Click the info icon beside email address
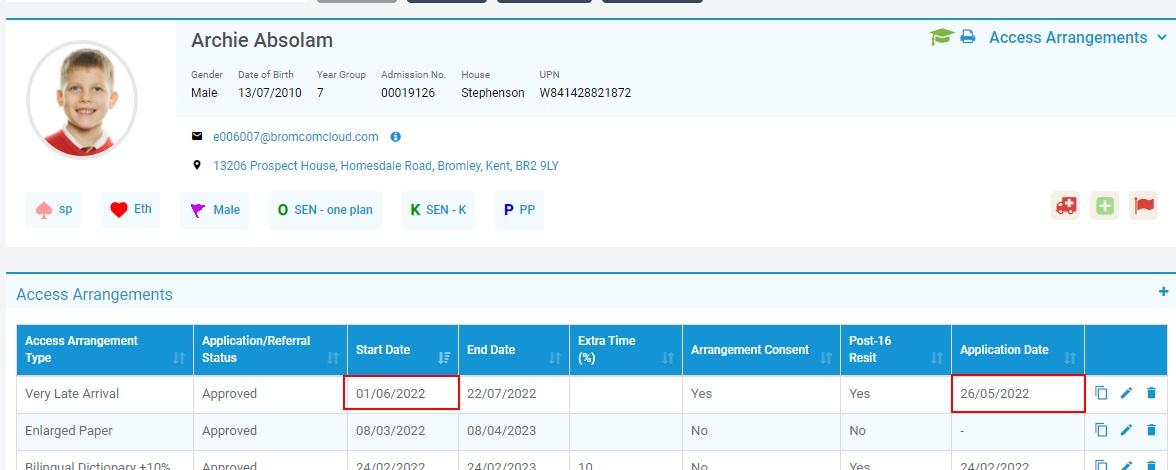This screenshot has width=1176, height=470. (x=396, y=137)
